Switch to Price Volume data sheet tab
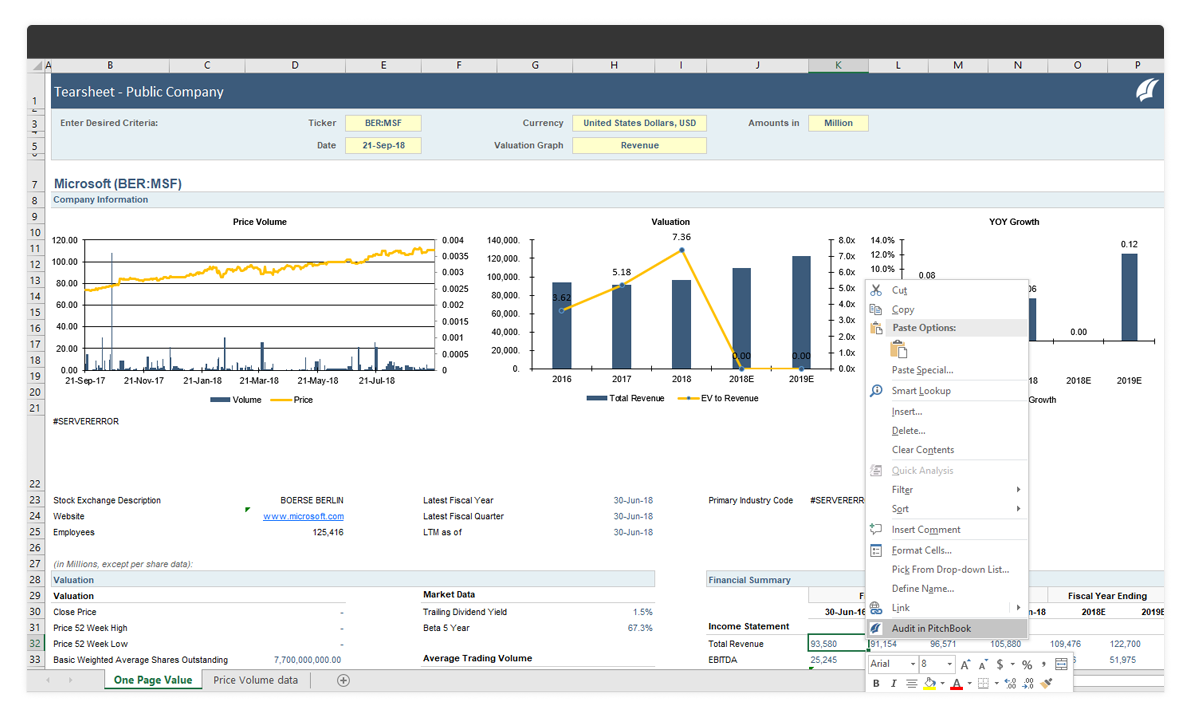The image size is (1200, 721). [255, 680]
